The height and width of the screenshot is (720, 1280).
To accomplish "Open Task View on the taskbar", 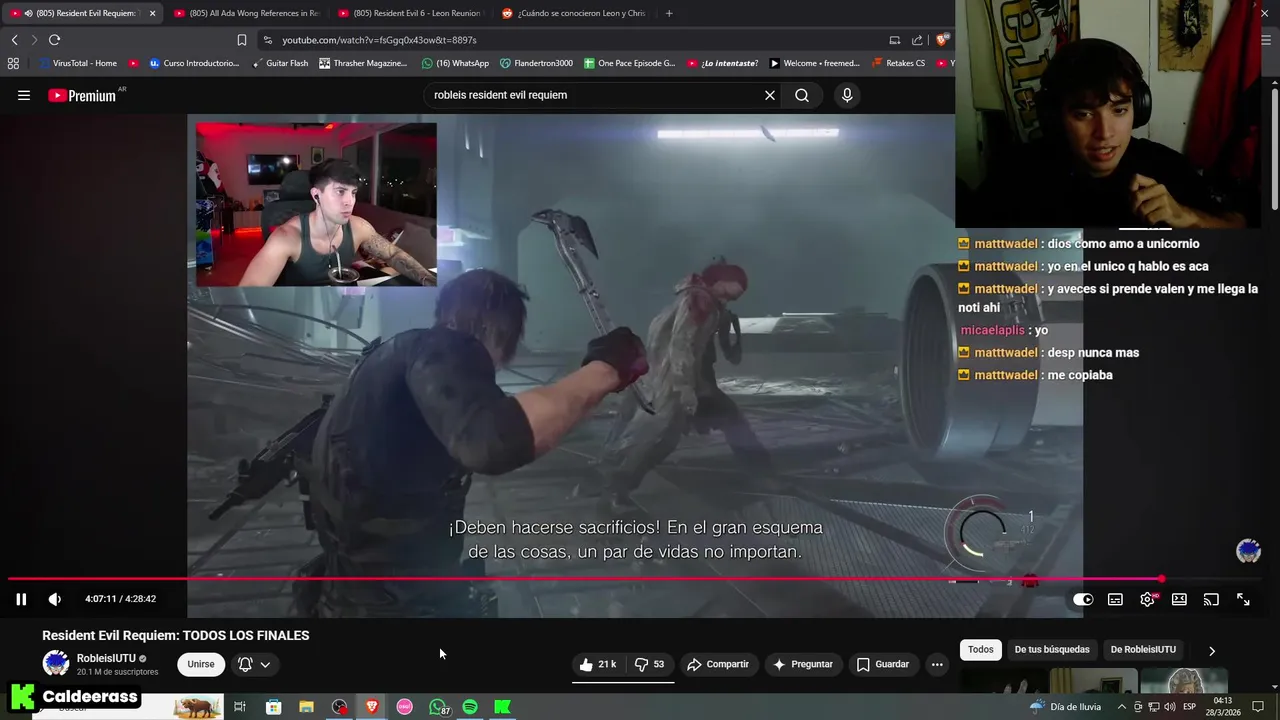I will click(240, 707).
